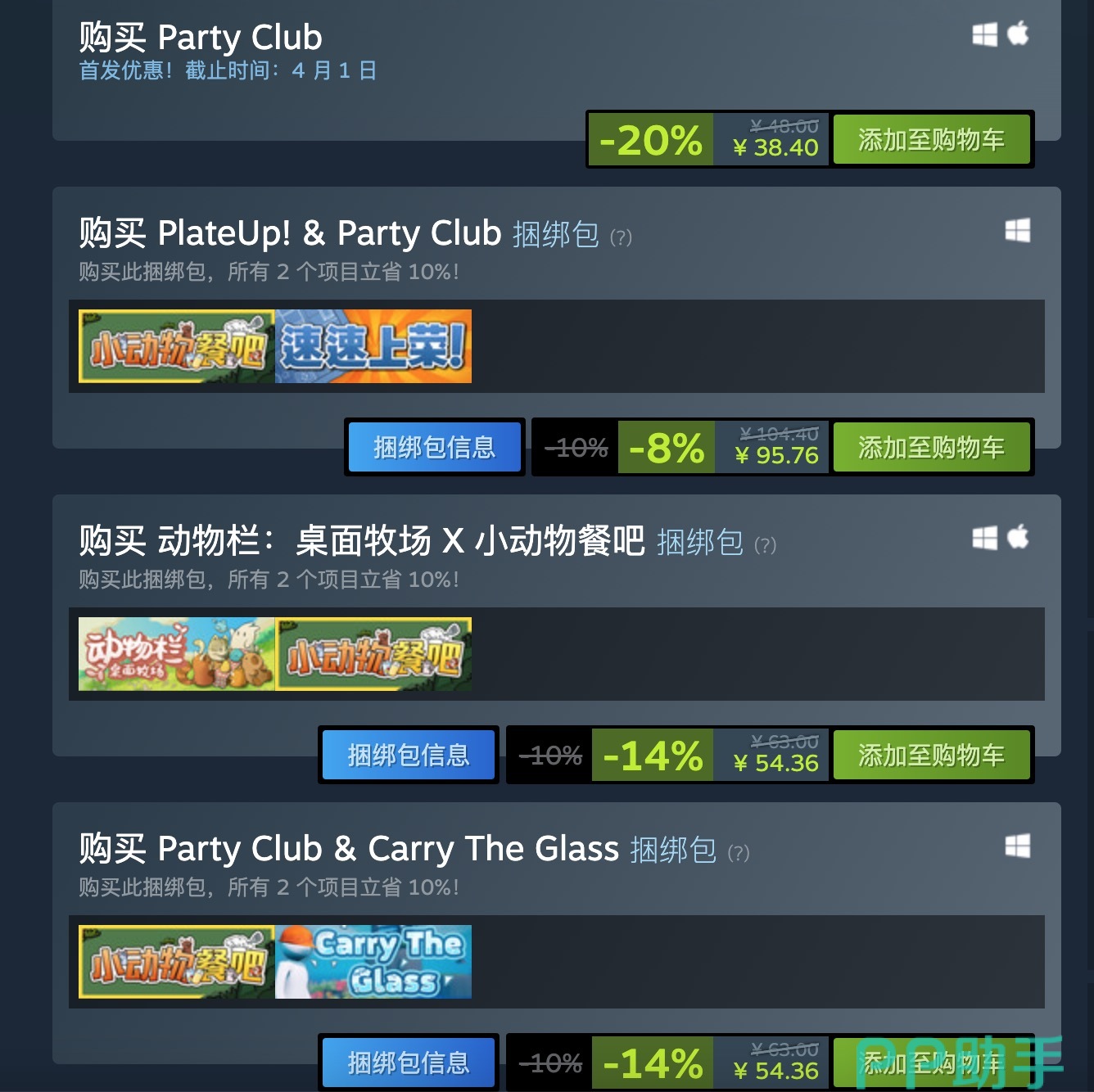Click the (?) help icon beside 小动物餐吧 捆绑包

pyautogui.click(x=766, y=545)
